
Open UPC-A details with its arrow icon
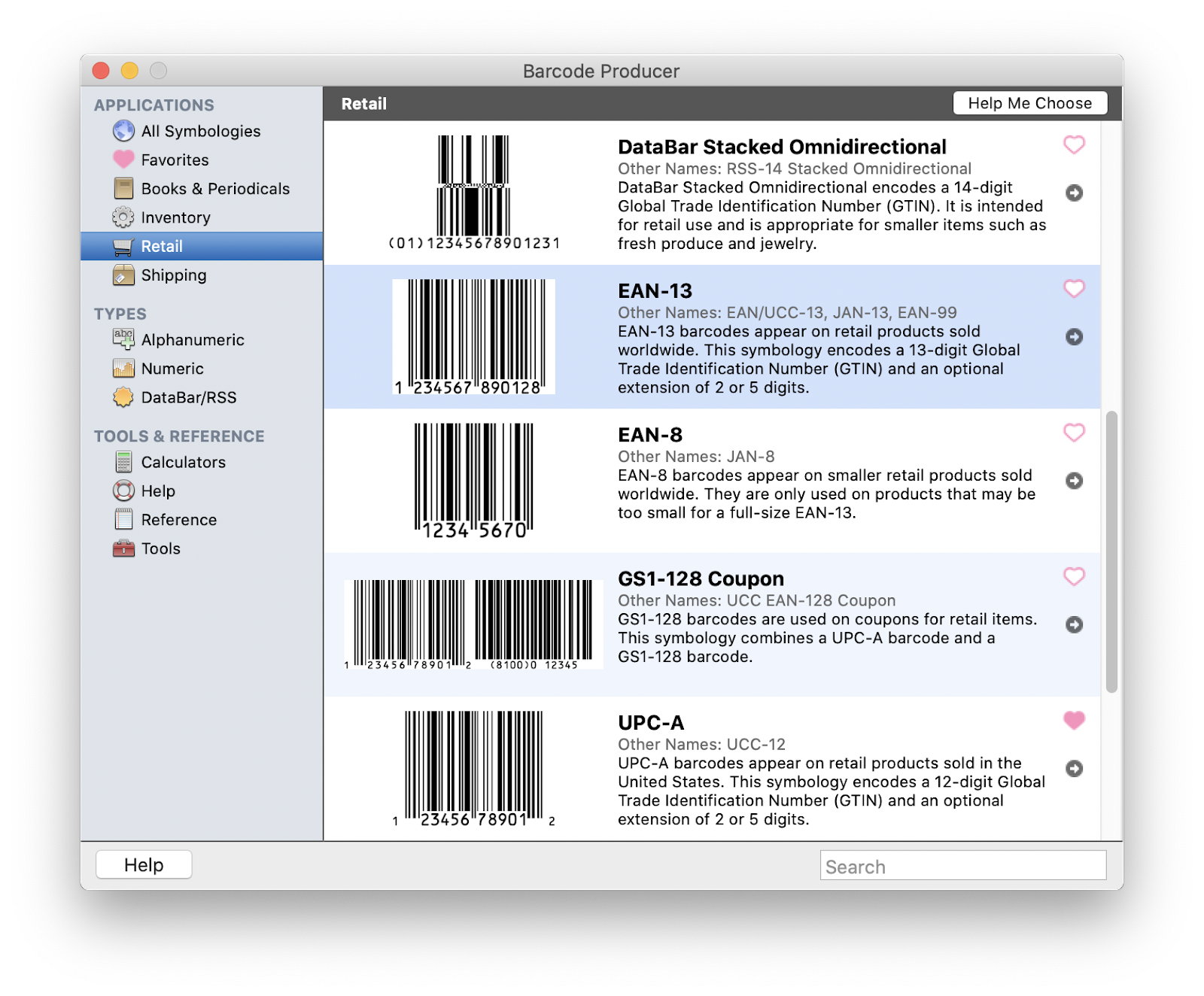(x=1075, y=768)
